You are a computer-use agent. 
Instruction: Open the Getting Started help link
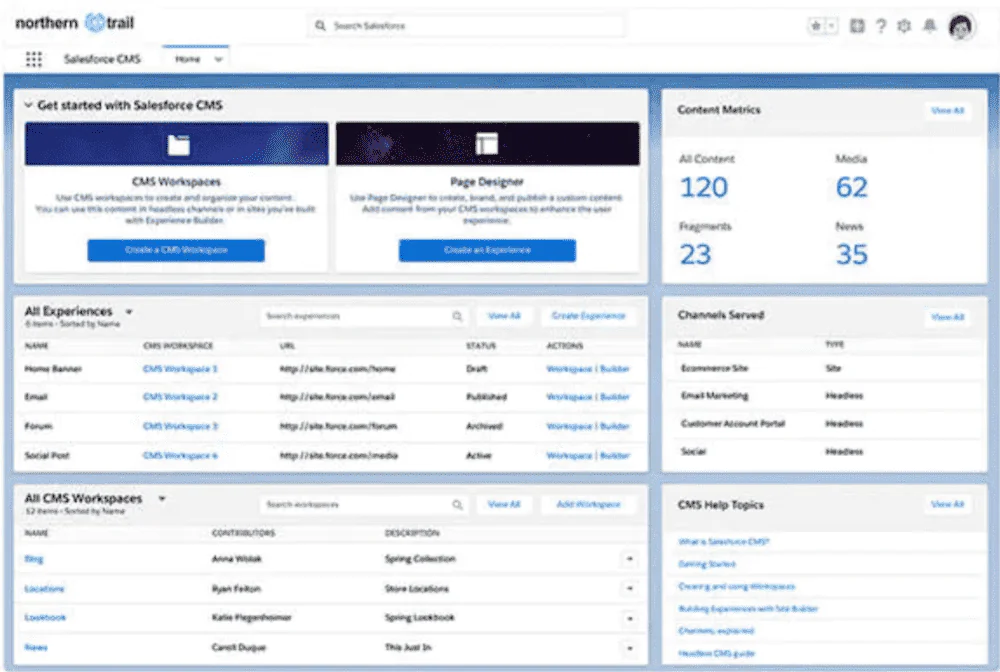point(707,564)
